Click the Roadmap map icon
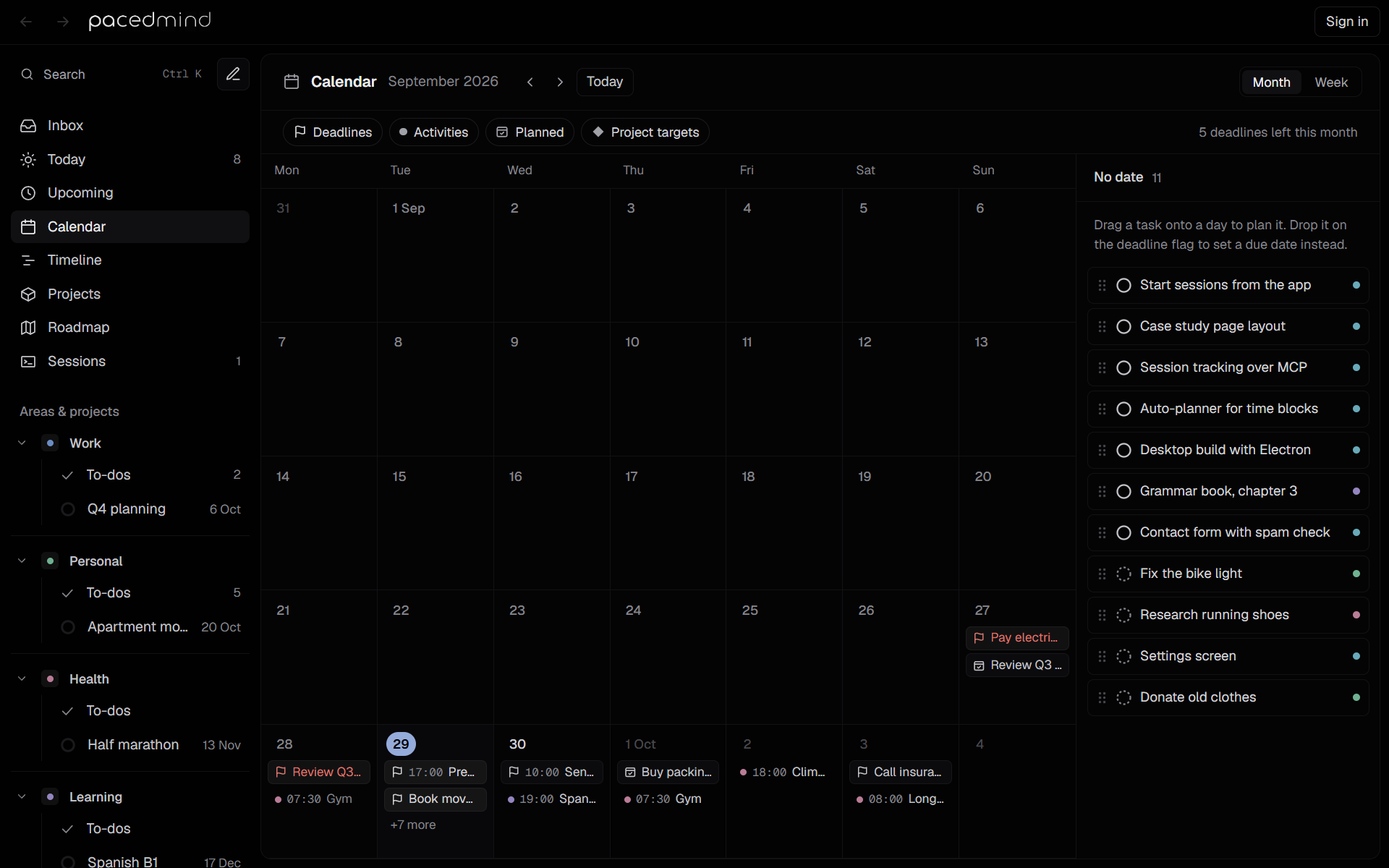The width and height of the screenshot is (1389, 868). [28, 328]
